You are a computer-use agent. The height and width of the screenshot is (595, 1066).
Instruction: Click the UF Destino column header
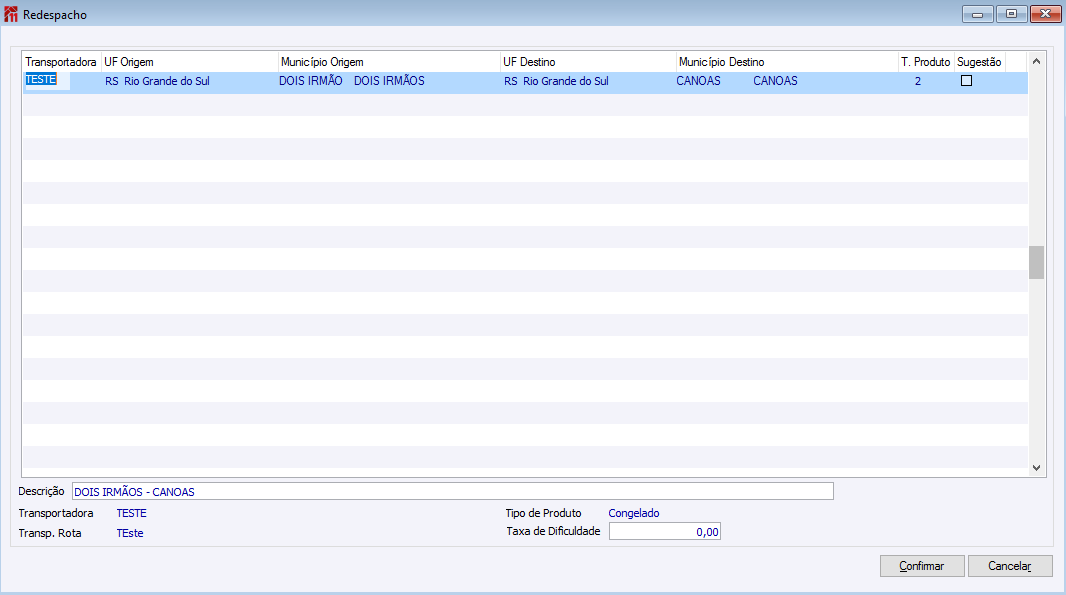(588, 62)
